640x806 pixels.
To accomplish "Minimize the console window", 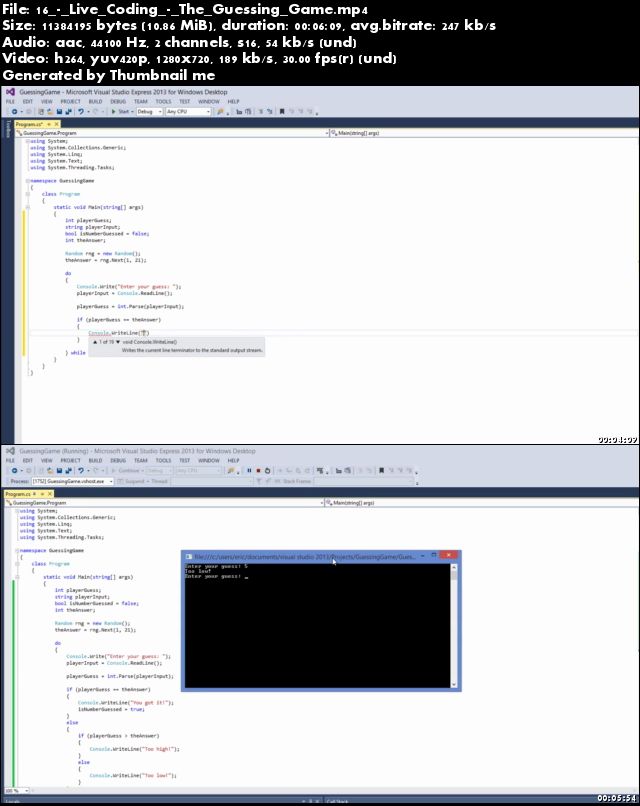I will (423, 555).
